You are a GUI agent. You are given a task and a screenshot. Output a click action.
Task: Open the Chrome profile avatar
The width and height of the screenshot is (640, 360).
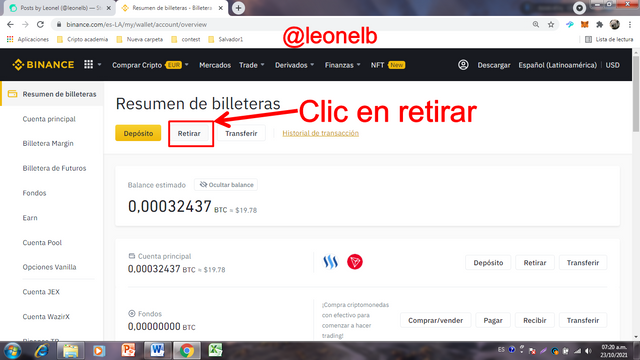pyautogui.click(x=615, y=24)
